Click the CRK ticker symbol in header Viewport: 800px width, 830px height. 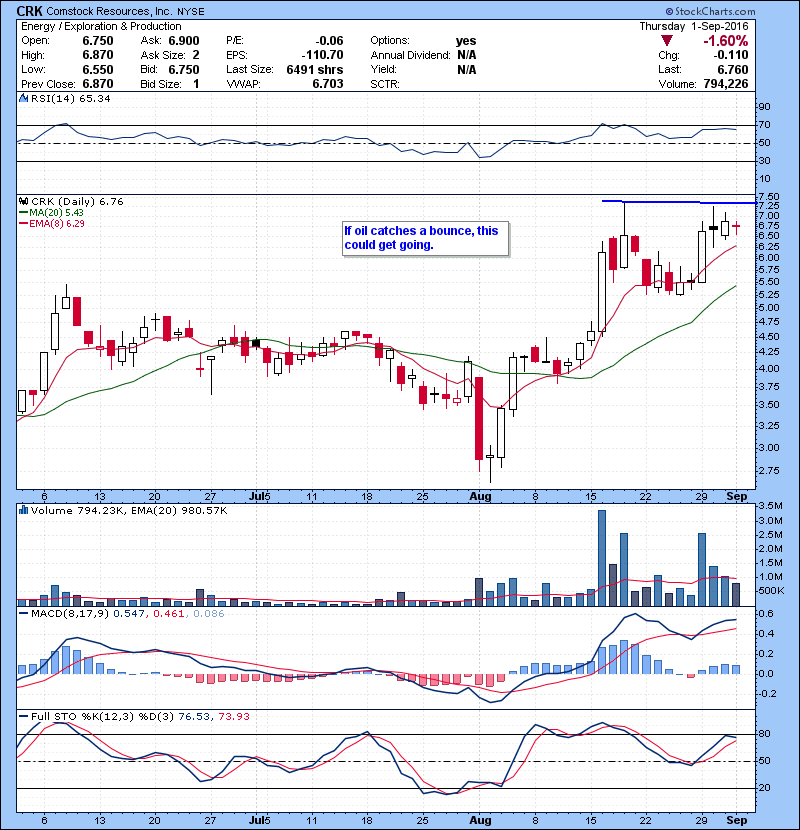pos(29,11)
